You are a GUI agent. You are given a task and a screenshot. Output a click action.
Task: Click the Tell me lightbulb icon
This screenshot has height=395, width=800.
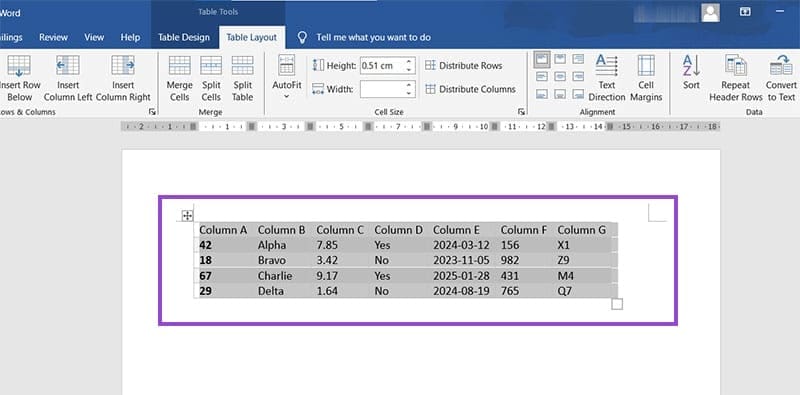click(303, 37)
